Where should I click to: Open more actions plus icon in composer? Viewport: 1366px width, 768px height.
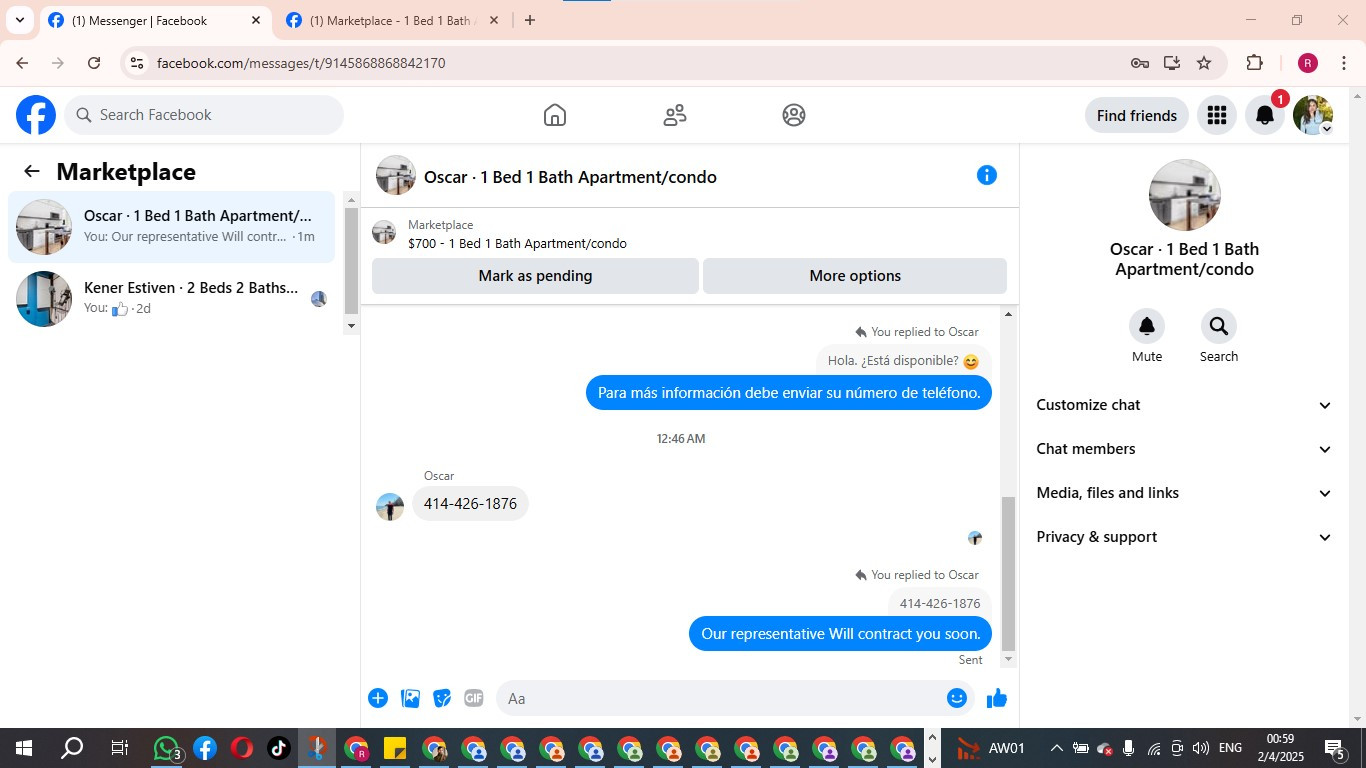tap(378, 698)
